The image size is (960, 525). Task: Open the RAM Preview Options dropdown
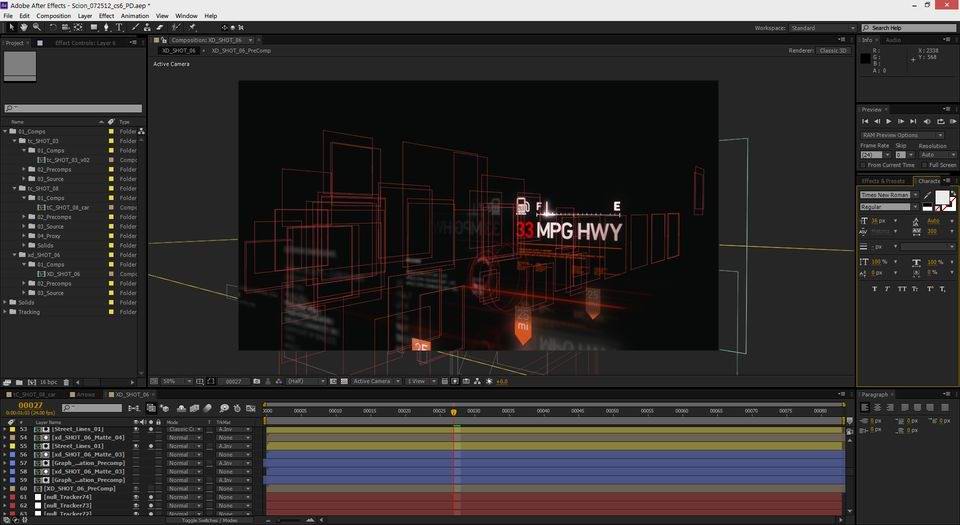[x=902, y=135]
